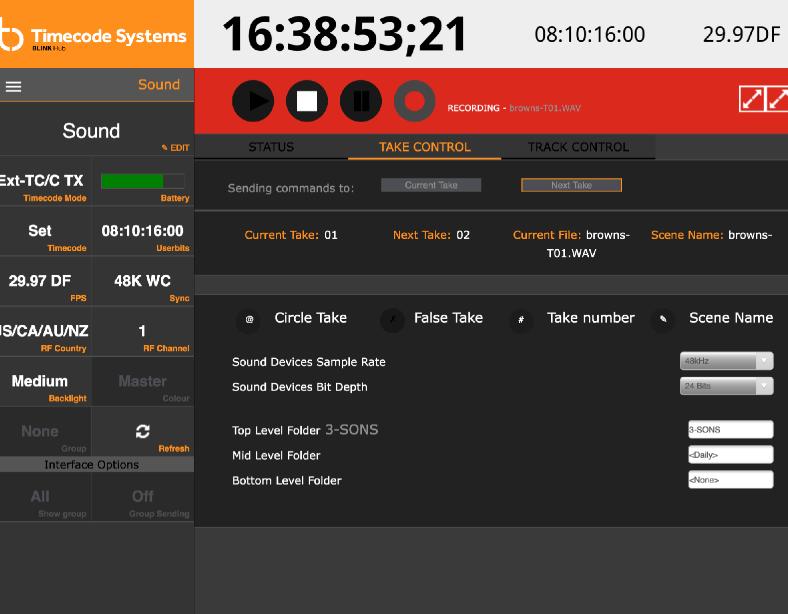Toggle Group Sending Off option

pos(142,497)
